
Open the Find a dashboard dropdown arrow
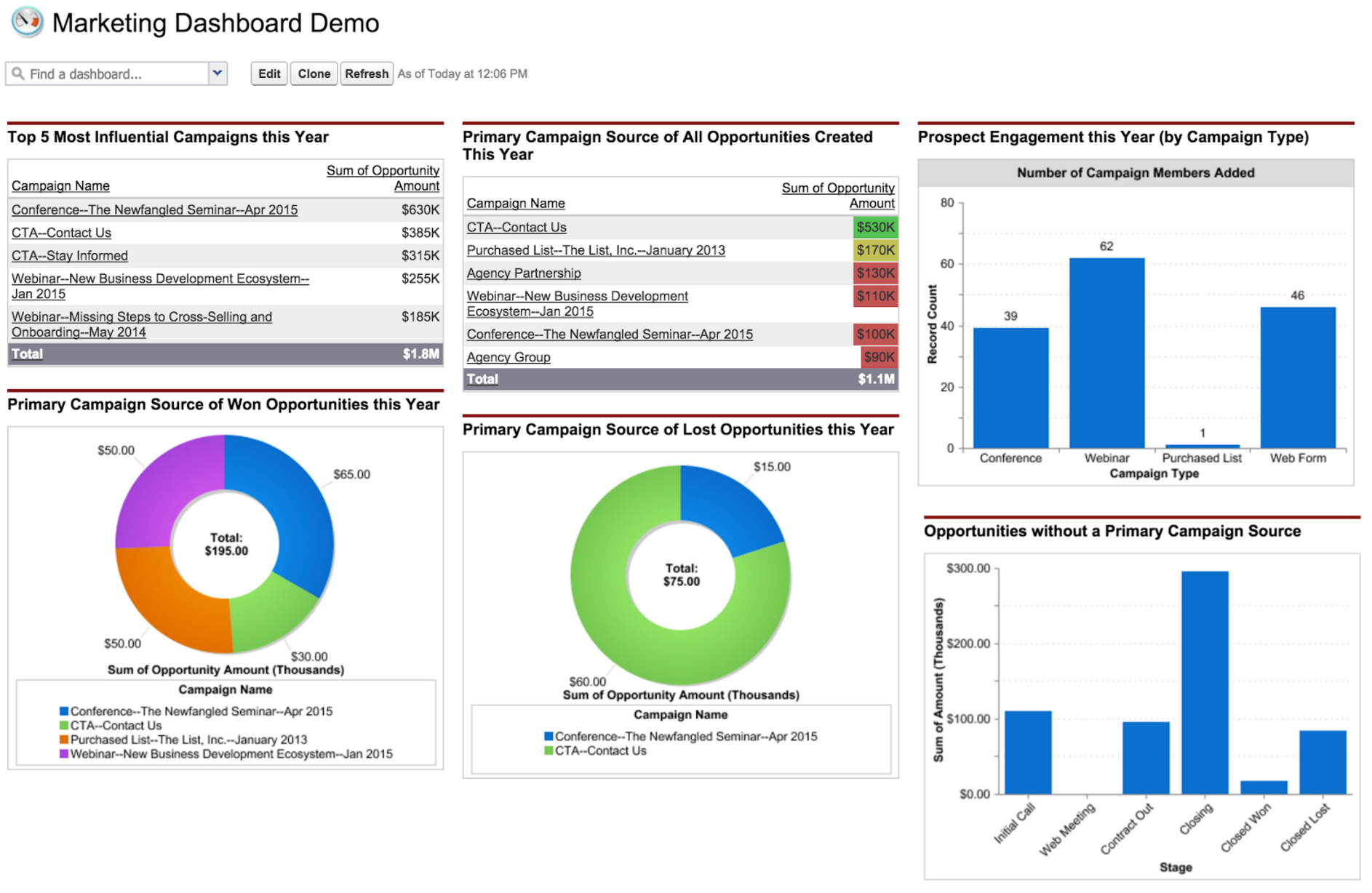tap(217, 73)
